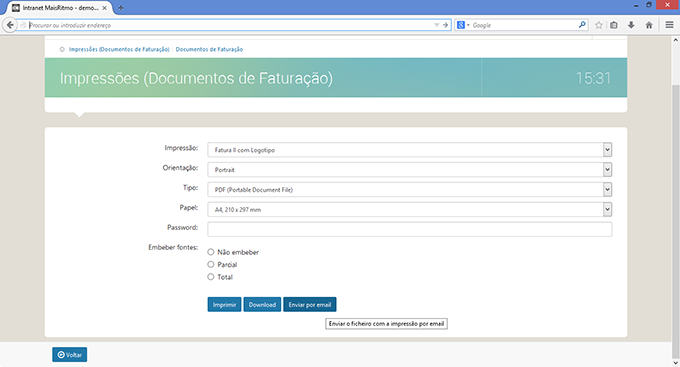The height and width of the screenshot is (367, 680).
Task: Go back with the browser back arrow
Action: [x=10, y=25]
